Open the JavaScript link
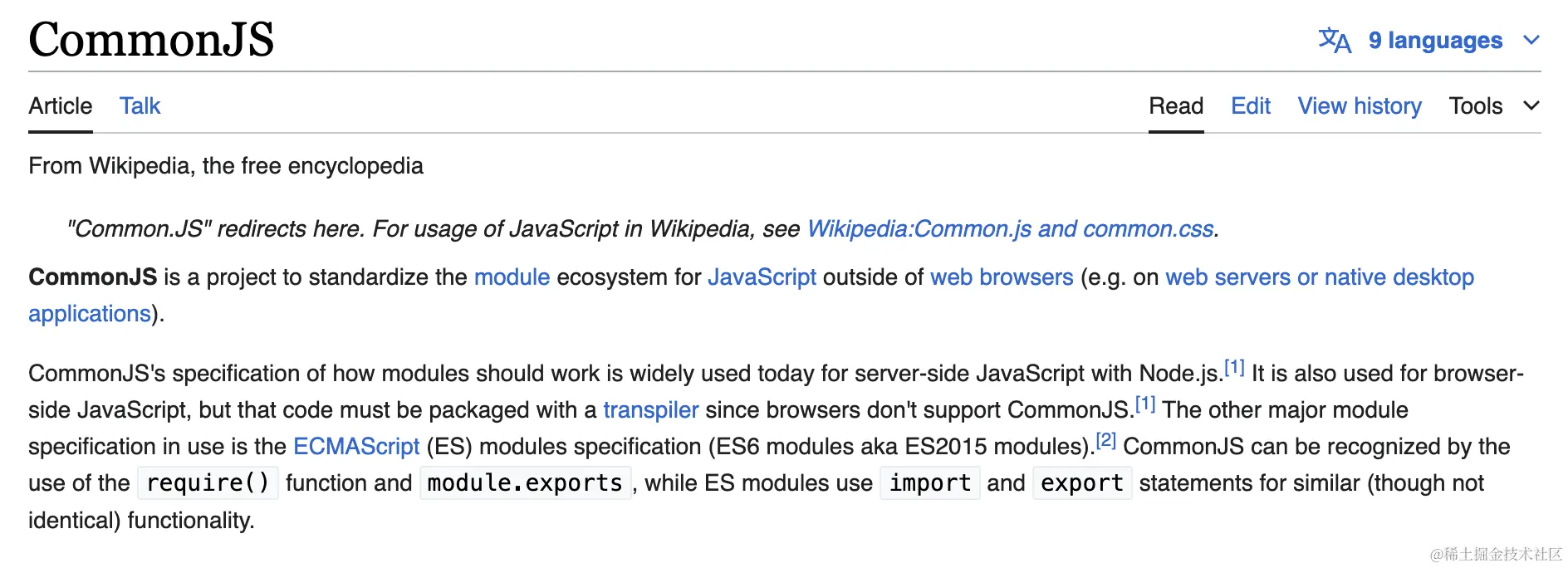The height and width of the screenshot is (568, 1568). tap(762, 277)
